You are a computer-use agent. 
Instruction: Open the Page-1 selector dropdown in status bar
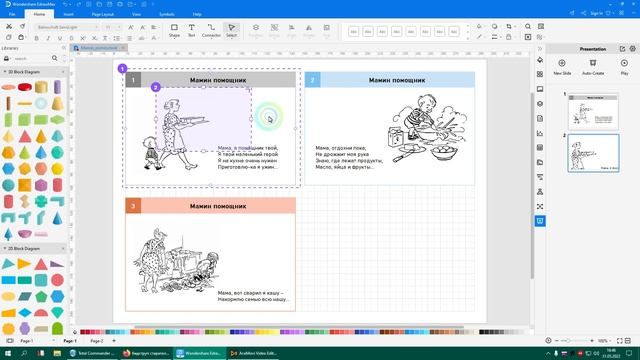[x=53, y=340]
